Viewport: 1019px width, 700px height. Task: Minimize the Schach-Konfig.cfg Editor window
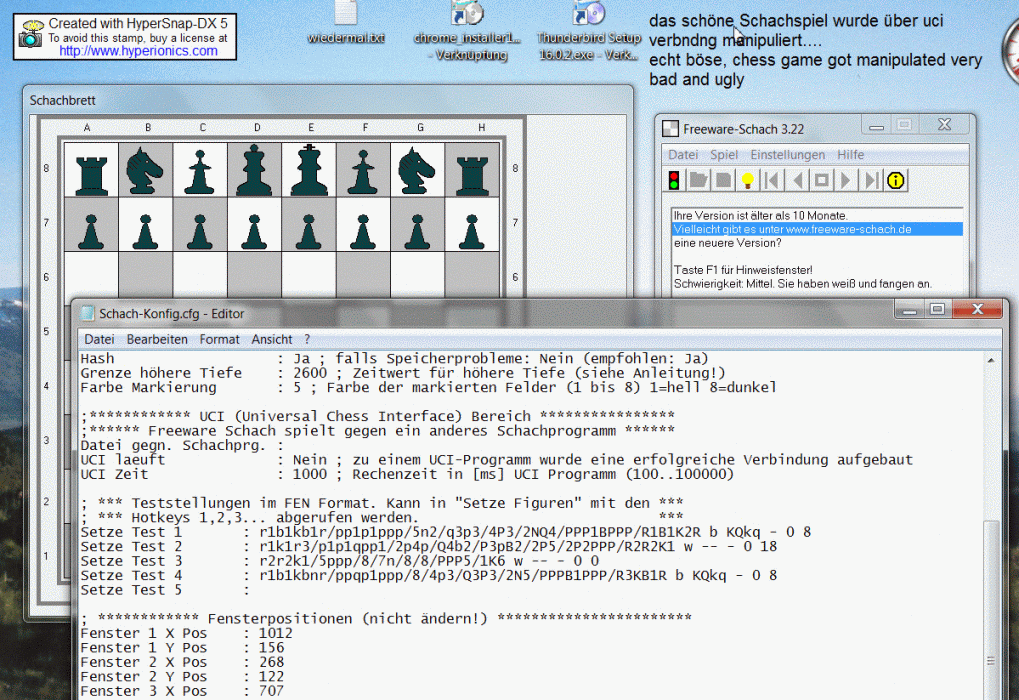(x=909, y=310)
